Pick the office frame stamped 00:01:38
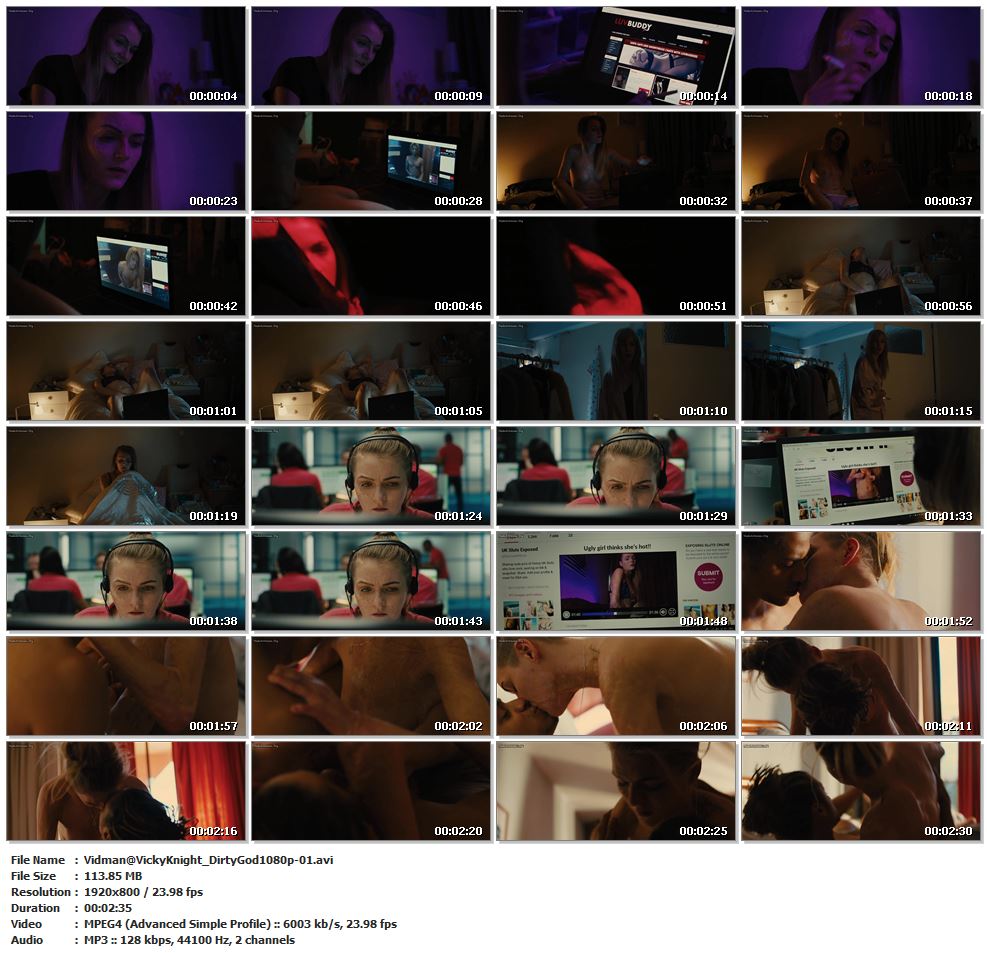The width and height of the screenshot is (987, 953). [x=126, y=582]
